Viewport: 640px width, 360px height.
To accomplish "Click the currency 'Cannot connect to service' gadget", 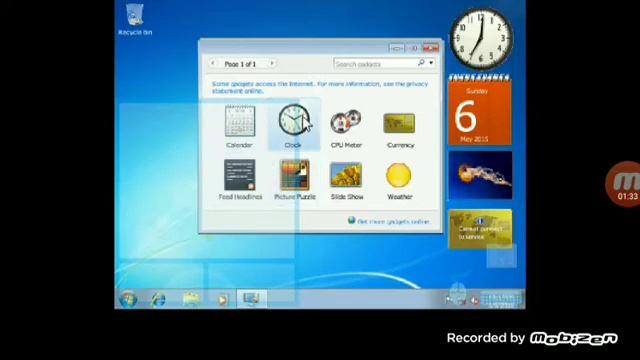I will [x=480, y=229].
